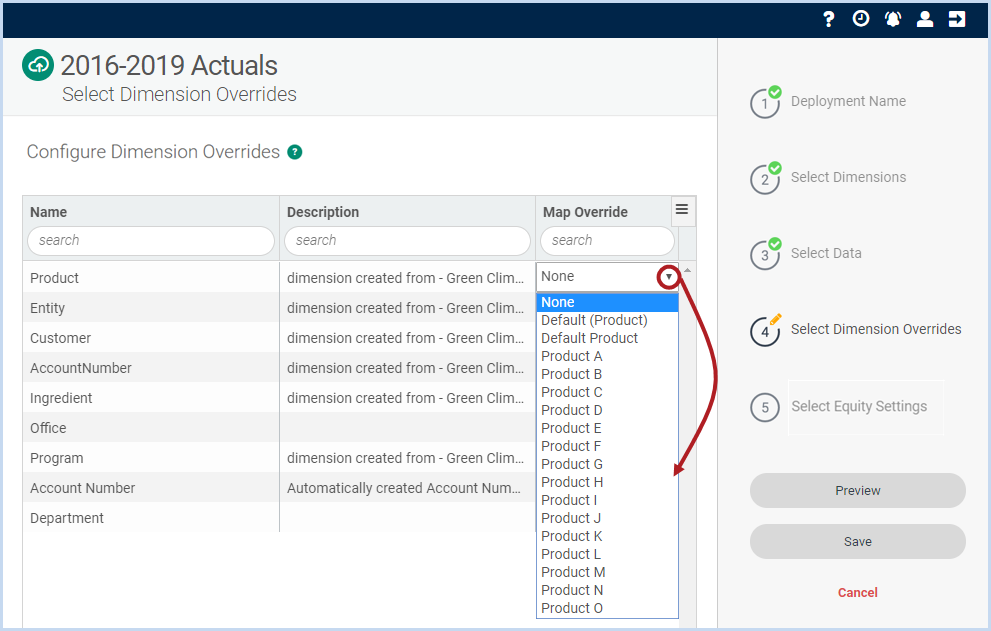Viewport: 991px width, 631px height.
Task: Select Default (Product) option
Action: 607,320
